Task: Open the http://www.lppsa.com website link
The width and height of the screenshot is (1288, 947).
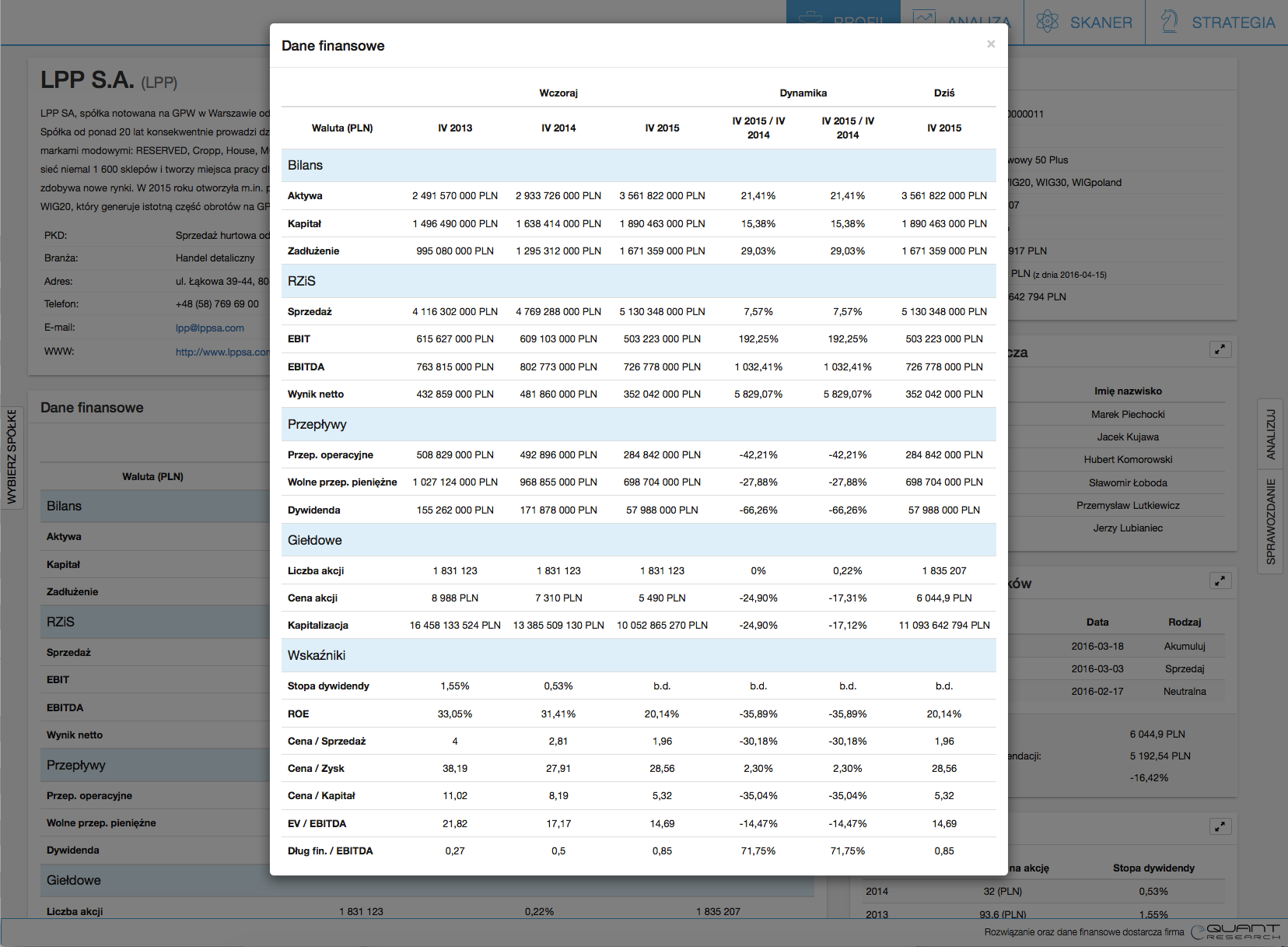Action: coord(222,352)
